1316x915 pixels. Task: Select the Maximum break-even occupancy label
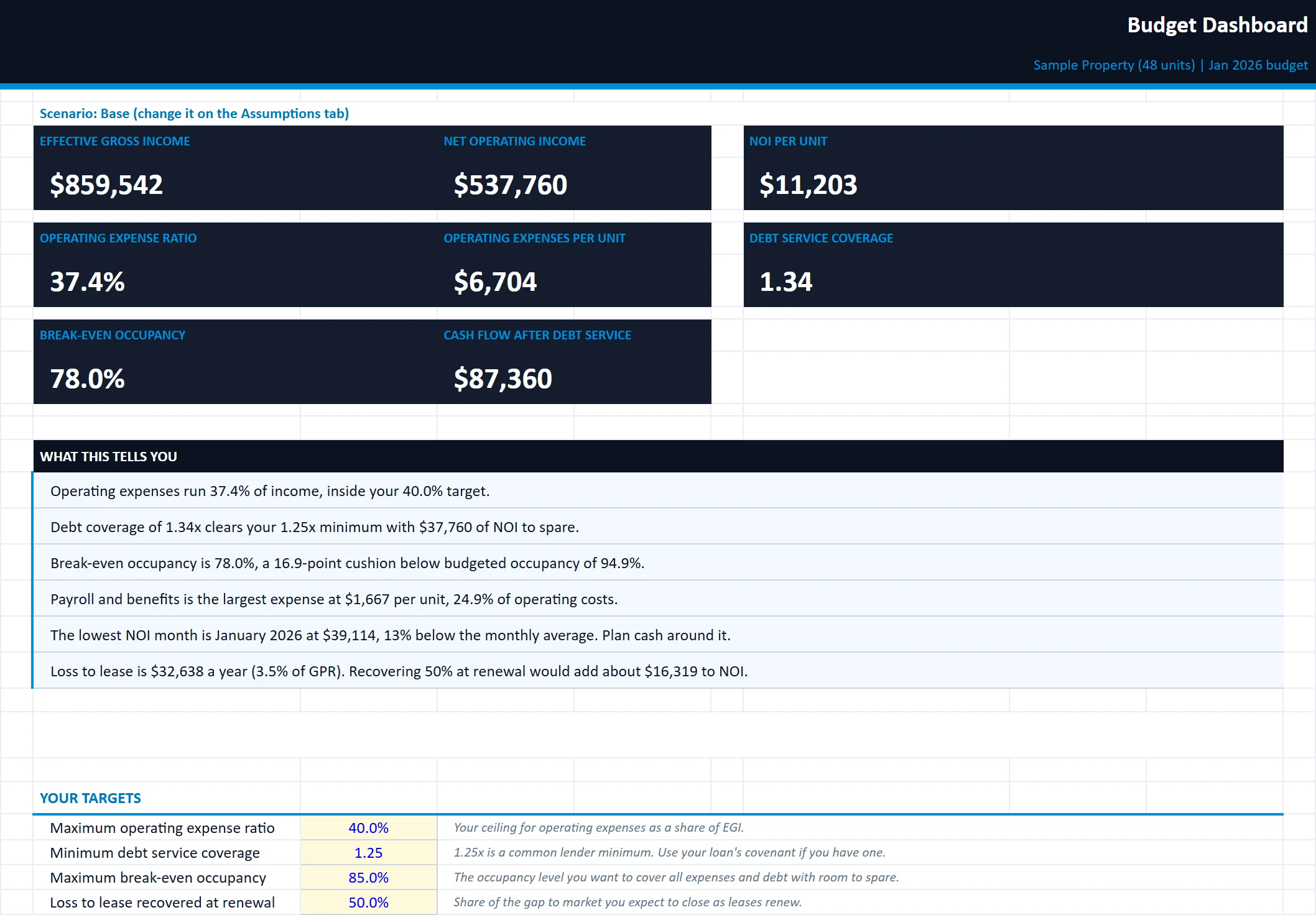point(158,878)
